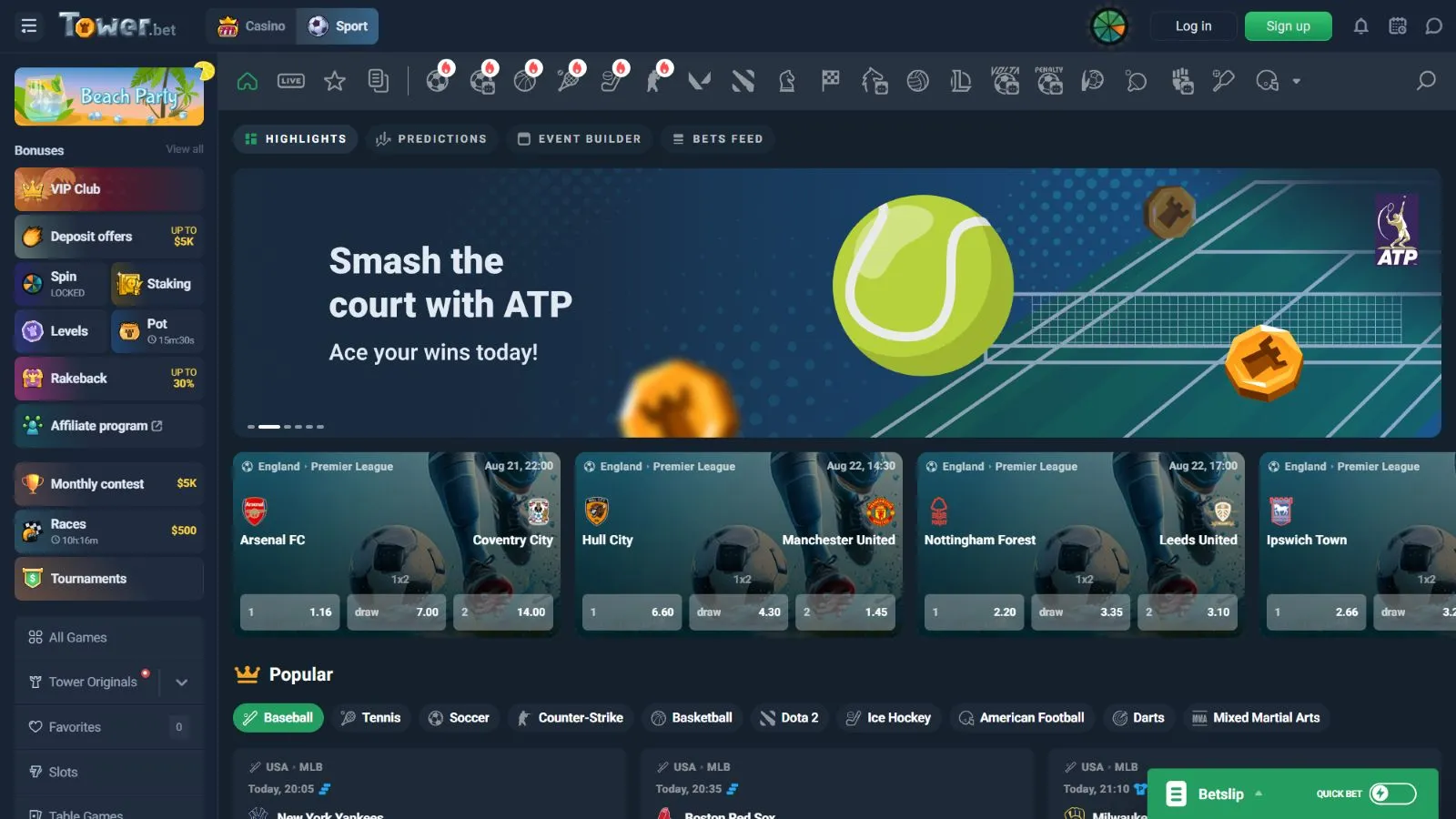Open the Bets Feed tab
Screen dimensions: 1456x819
pyautogui.click(x=718, y=139)
